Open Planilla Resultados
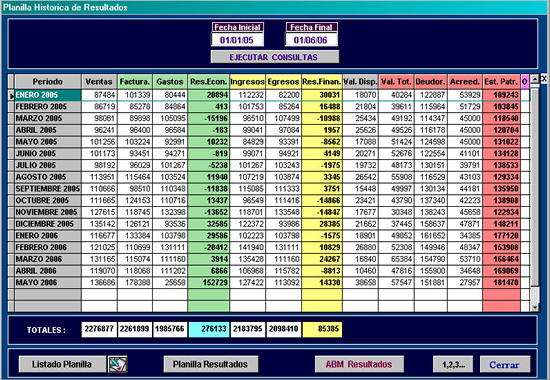This screenshot has height=380, width=550. tap(211, 364)
